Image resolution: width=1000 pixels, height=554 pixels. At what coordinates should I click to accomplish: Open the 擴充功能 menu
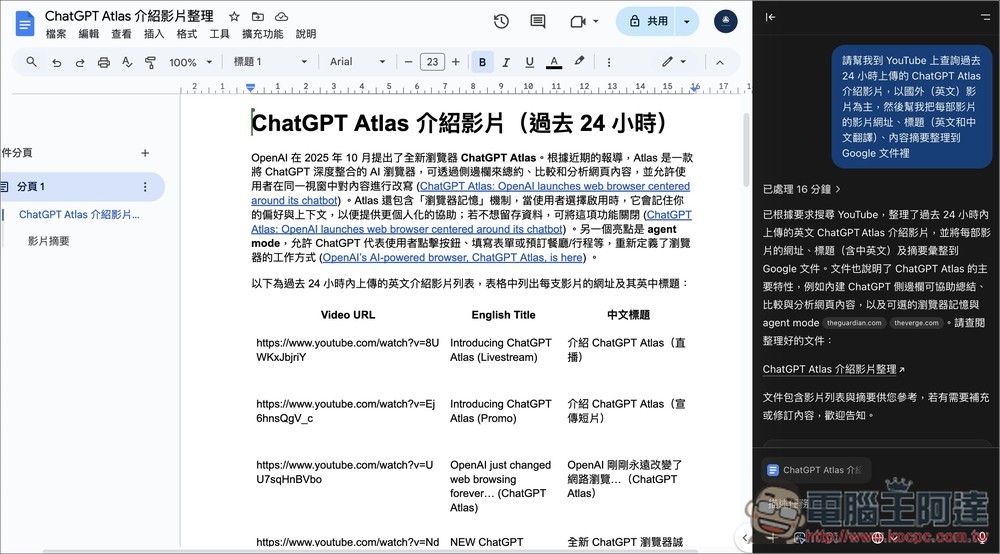coord(262,34)
